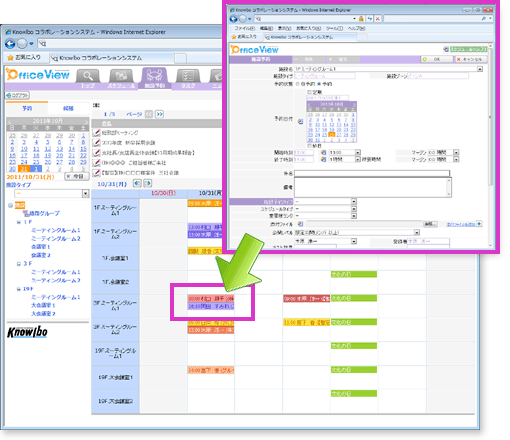Click the 件名 subject input field
The height and width of the screenshot is (440, 510).
click(372, 173)
